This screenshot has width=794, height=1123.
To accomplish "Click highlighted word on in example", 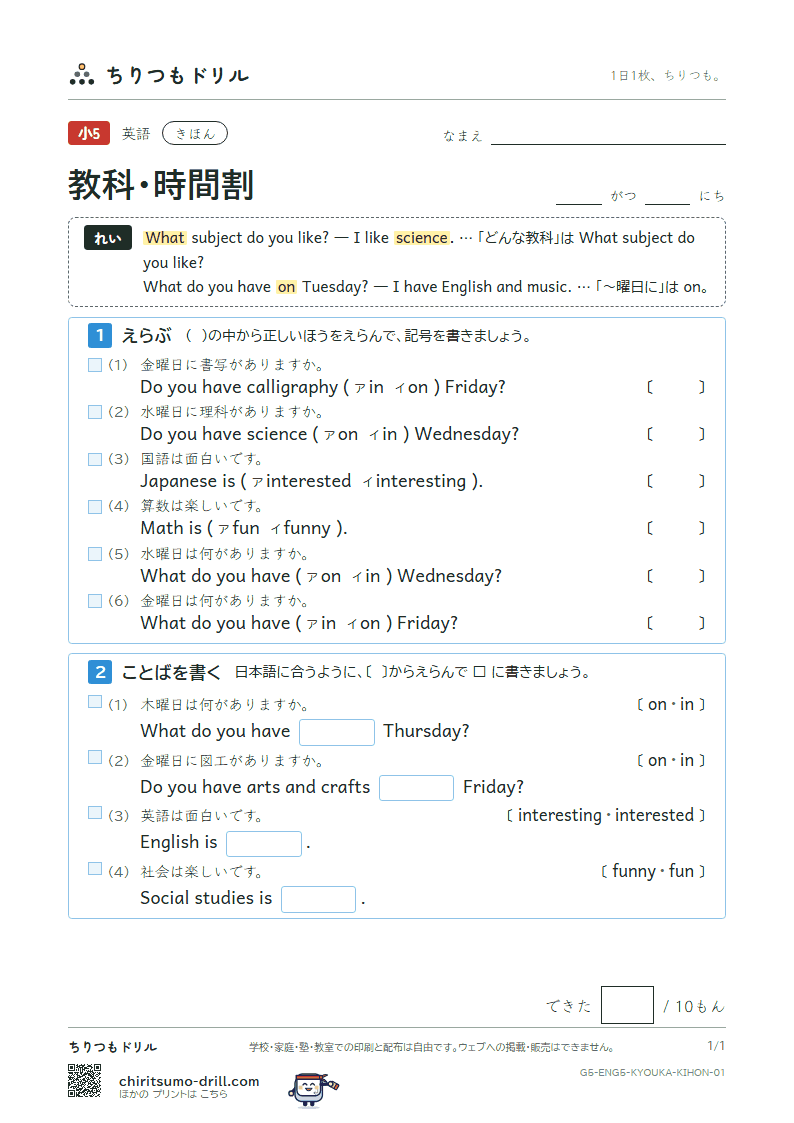I will pos(286,287).
